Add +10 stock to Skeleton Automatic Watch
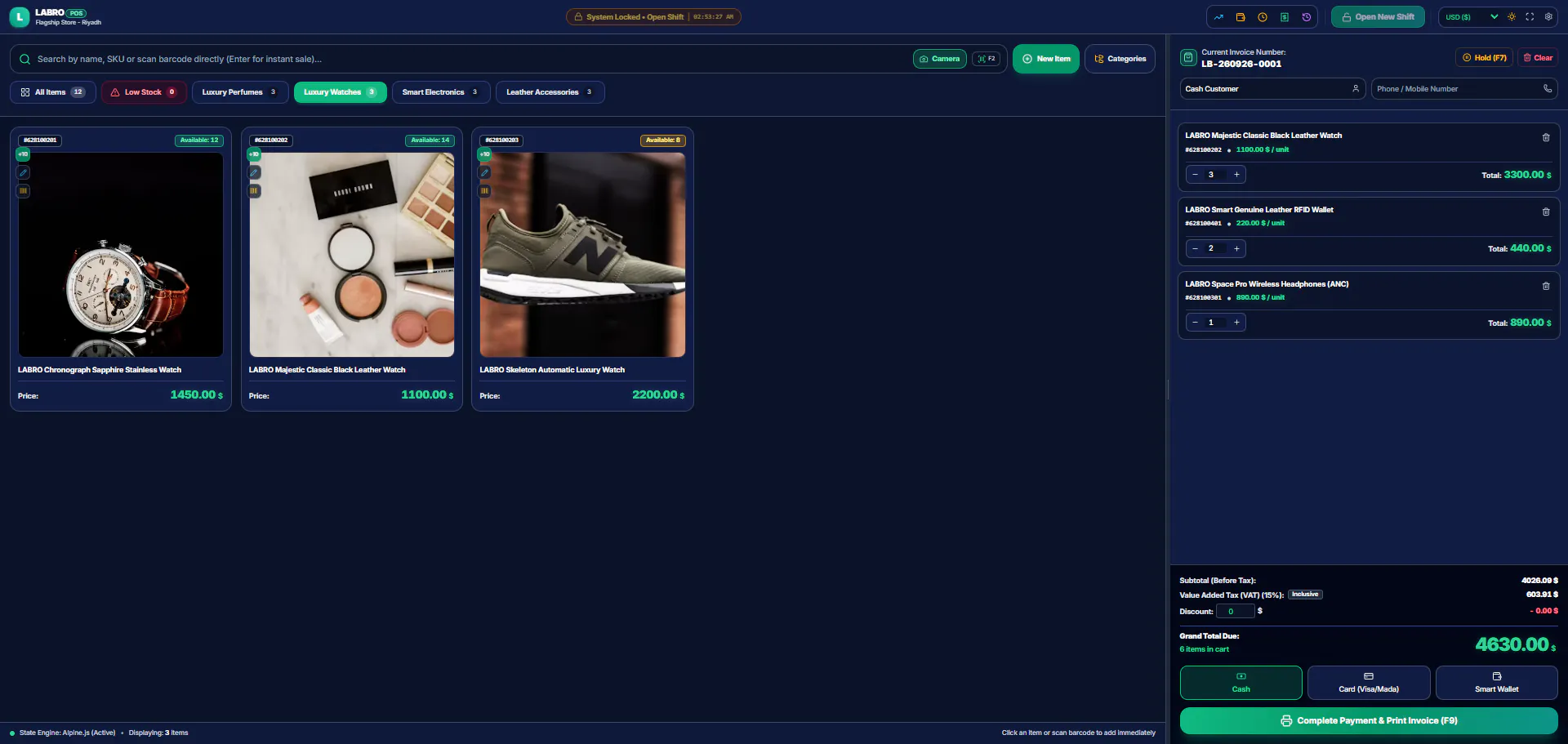 click(x=485, y=154)
